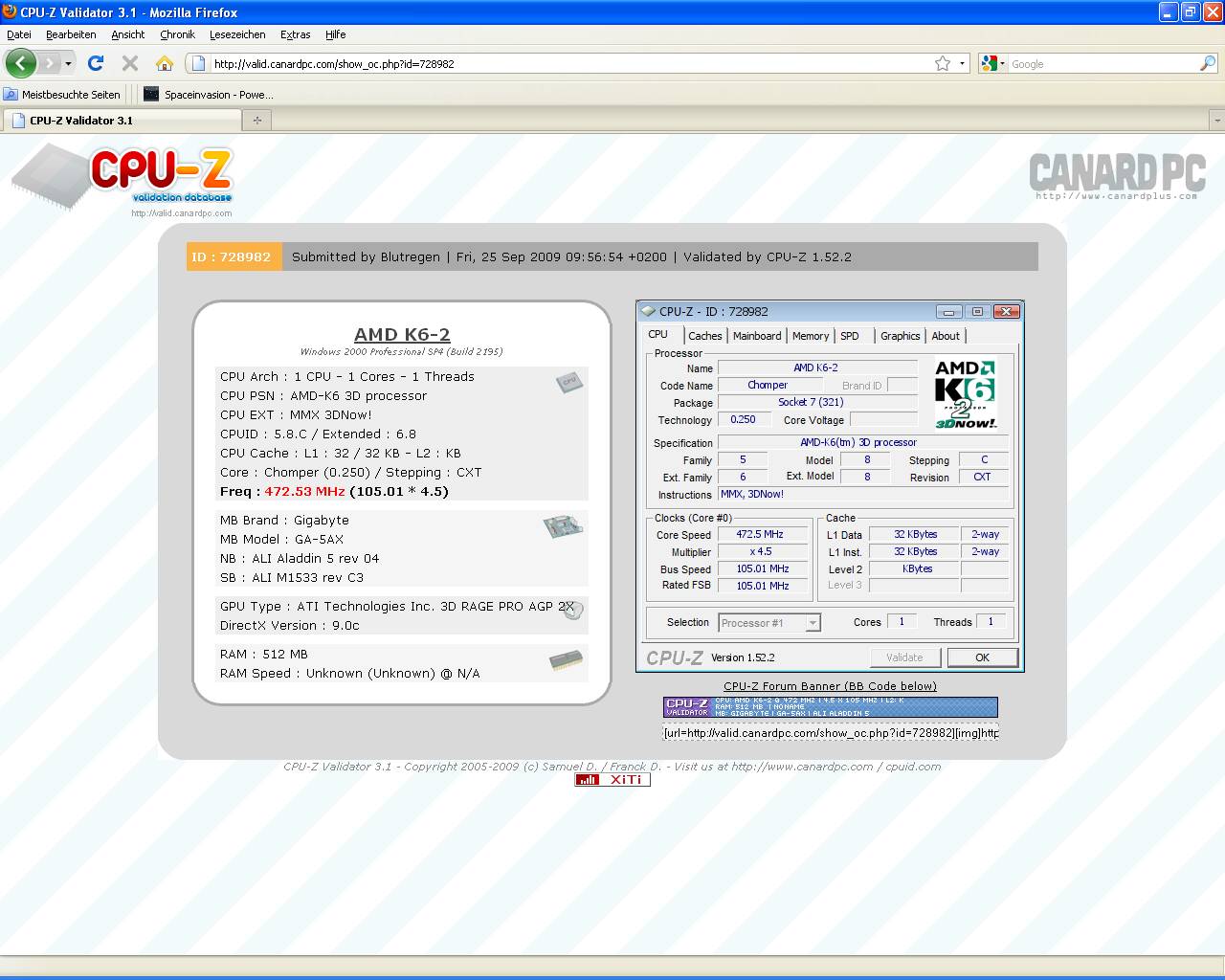Click the OK button in CPU-Z
The width and height of the screenshot is (1225, 980).
[x=982, y=657]
